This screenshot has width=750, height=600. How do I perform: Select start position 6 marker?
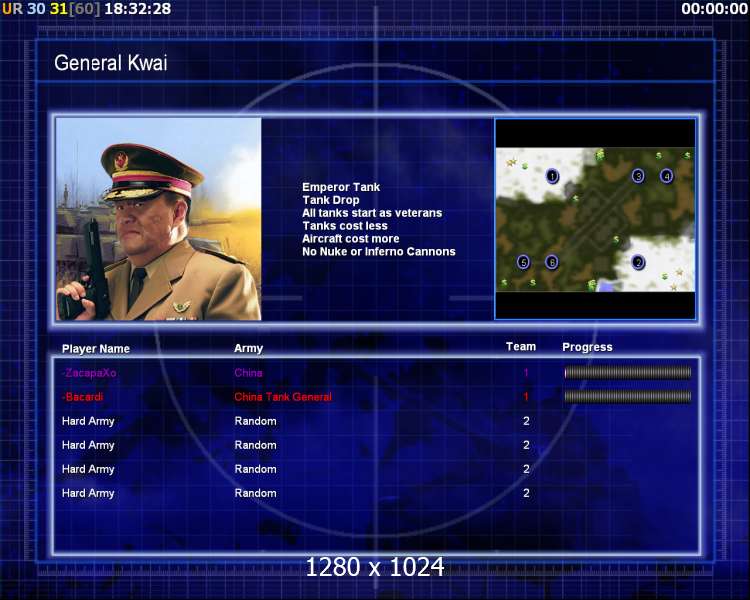552,262
